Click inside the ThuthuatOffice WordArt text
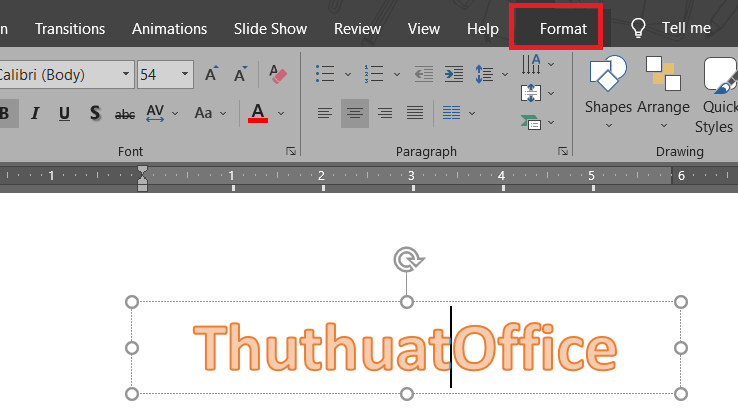The width and height of the screenshot is (738, 411). pyautogui.click(x=405, y=347)
